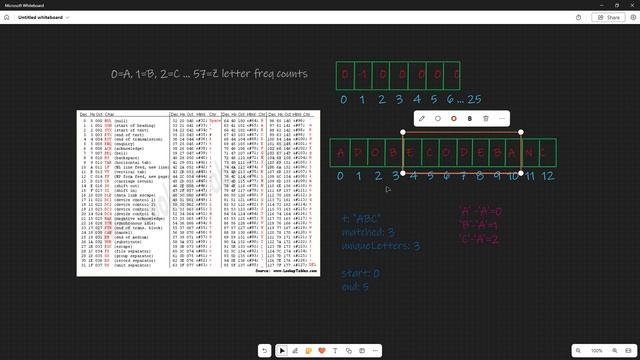Image resolution: width=640 pixels, height=360 pixels.
Task: Select the 'letter freq counts' heading text
Action: click(x=264, y=73)
